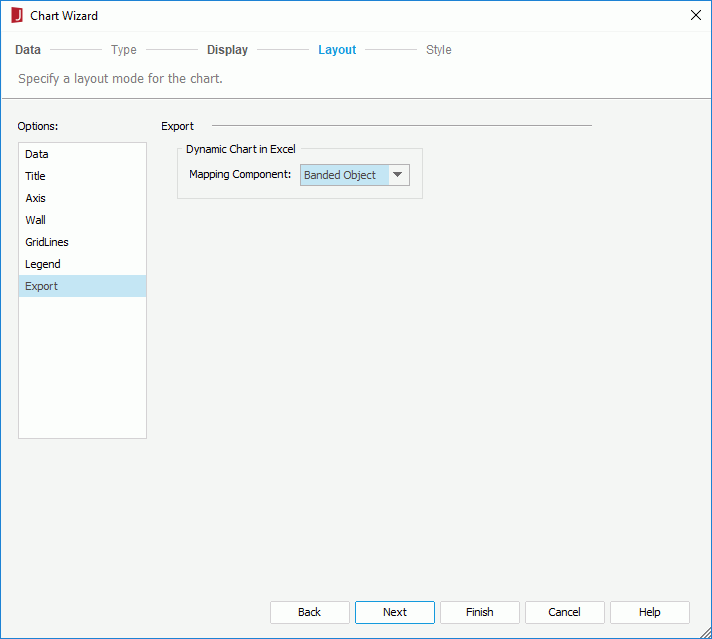Go to the Style wizard step
The image size is (712, 639).
439,50
